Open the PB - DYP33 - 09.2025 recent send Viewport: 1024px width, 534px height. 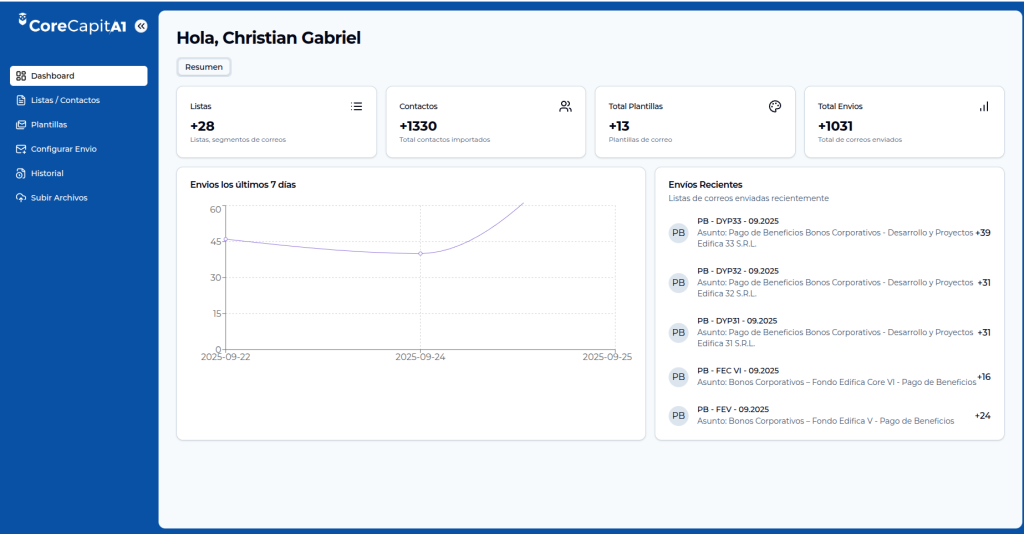tap(738, 221)
